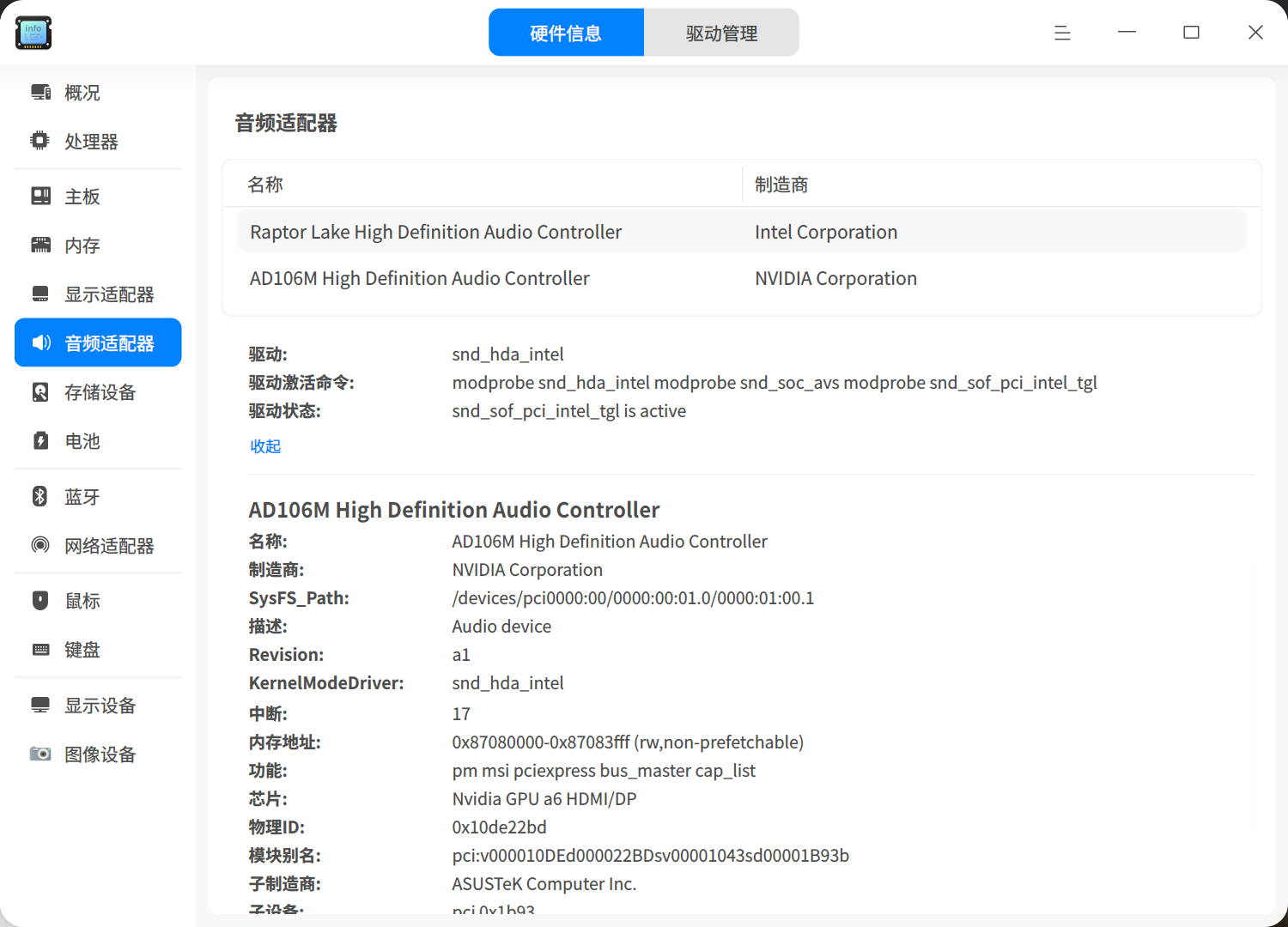Viewport: 1288px width, 927px height.
Task: Click the 处理器 processor chip icon
Action: coord(40,141)
